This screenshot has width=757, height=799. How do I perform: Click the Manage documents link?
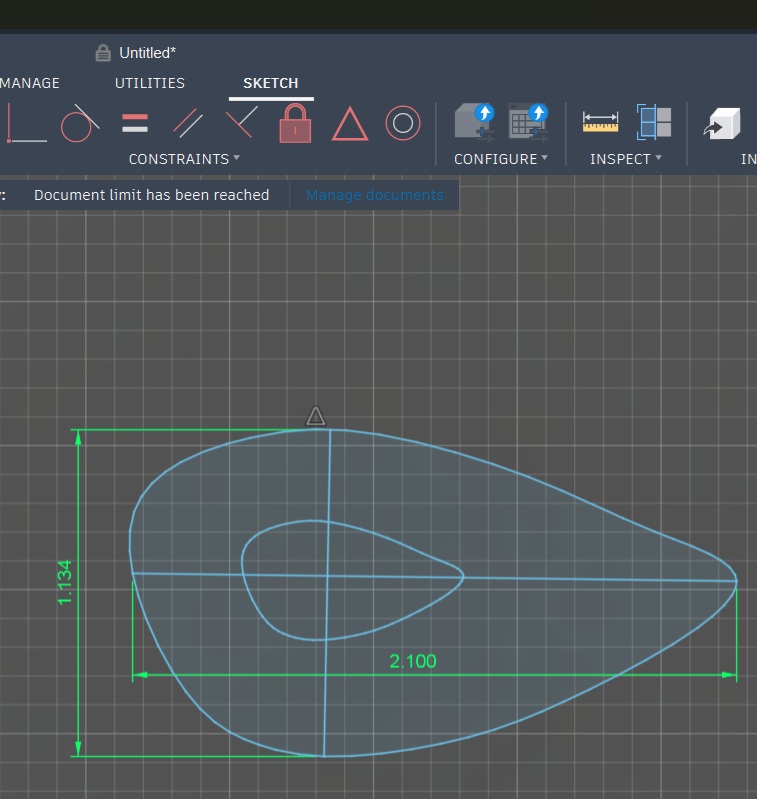(374, 195)
